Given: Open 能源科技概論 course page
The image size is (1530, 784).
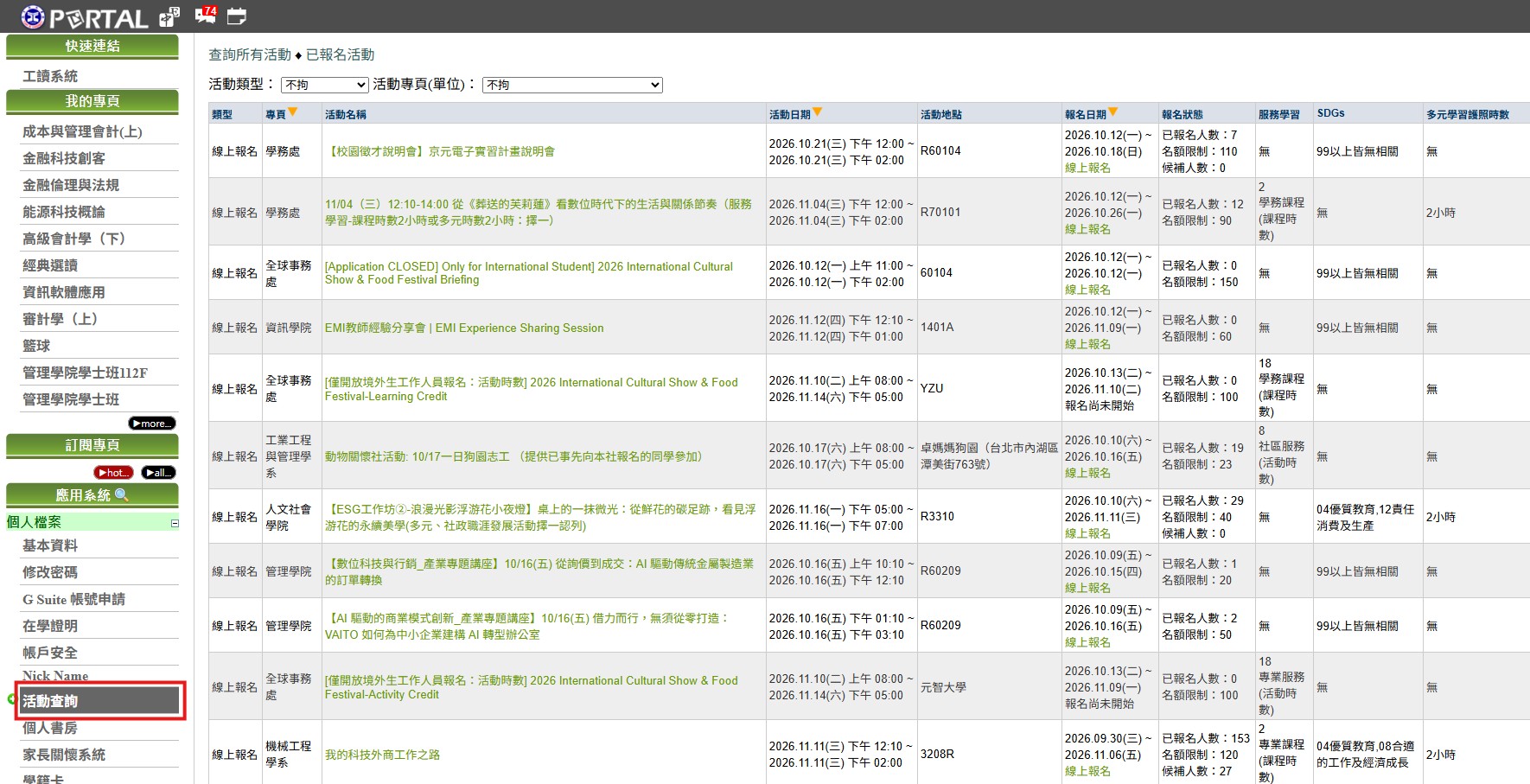Looking at the screenshot, I should (x=64, y=212).
